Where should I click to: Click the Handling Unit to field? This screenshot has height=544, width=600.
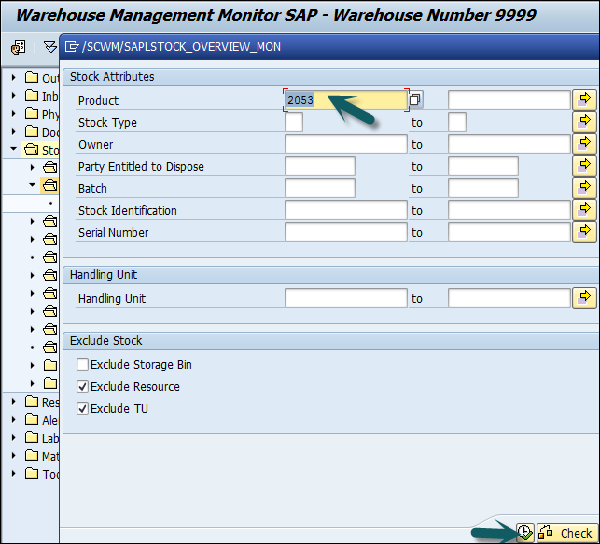(x=509, y=298)
